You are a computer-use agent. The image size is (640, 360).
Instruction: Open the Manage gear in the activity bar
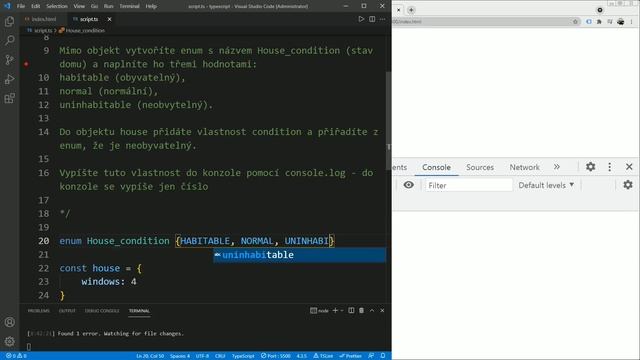[x=9, y=341]
